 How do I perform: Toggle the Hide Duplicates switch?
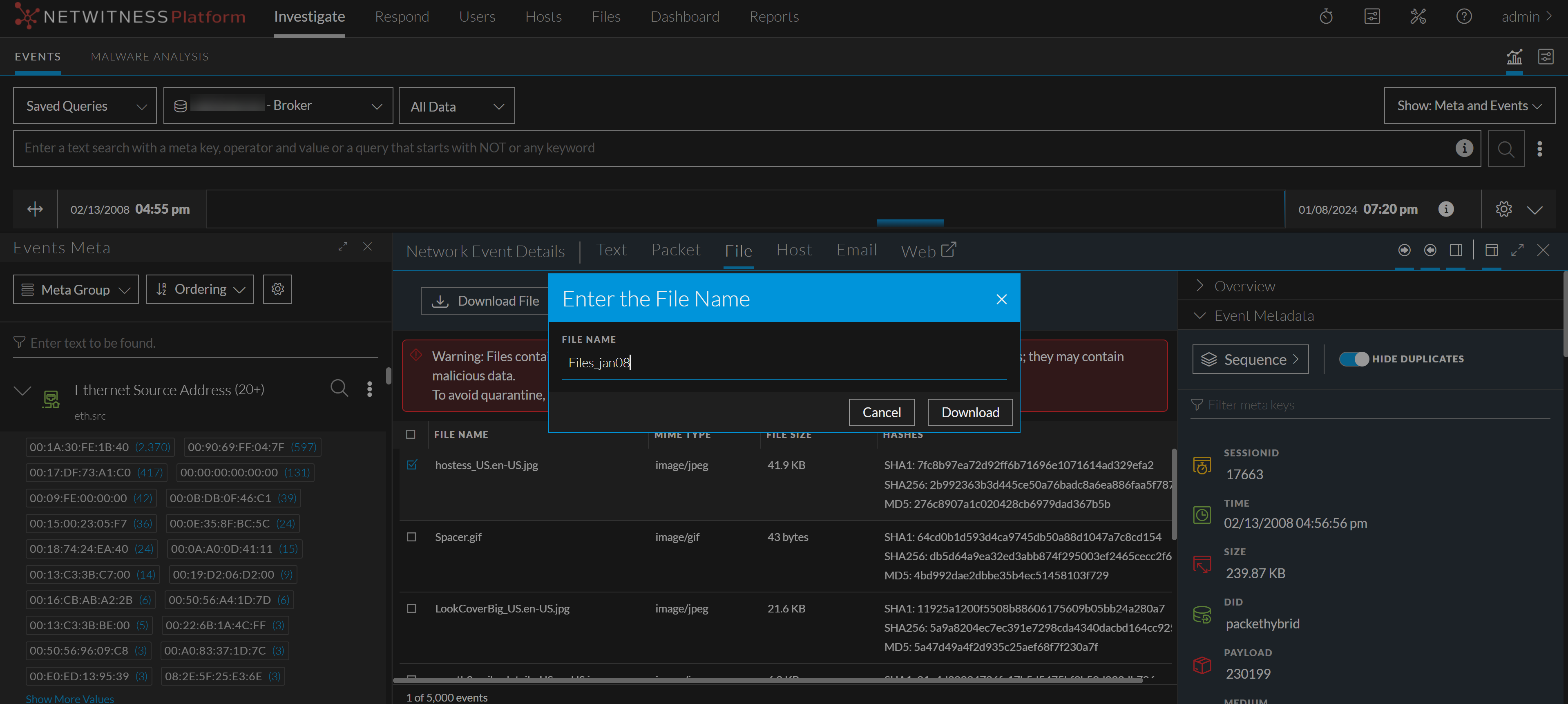(1354, 359)
